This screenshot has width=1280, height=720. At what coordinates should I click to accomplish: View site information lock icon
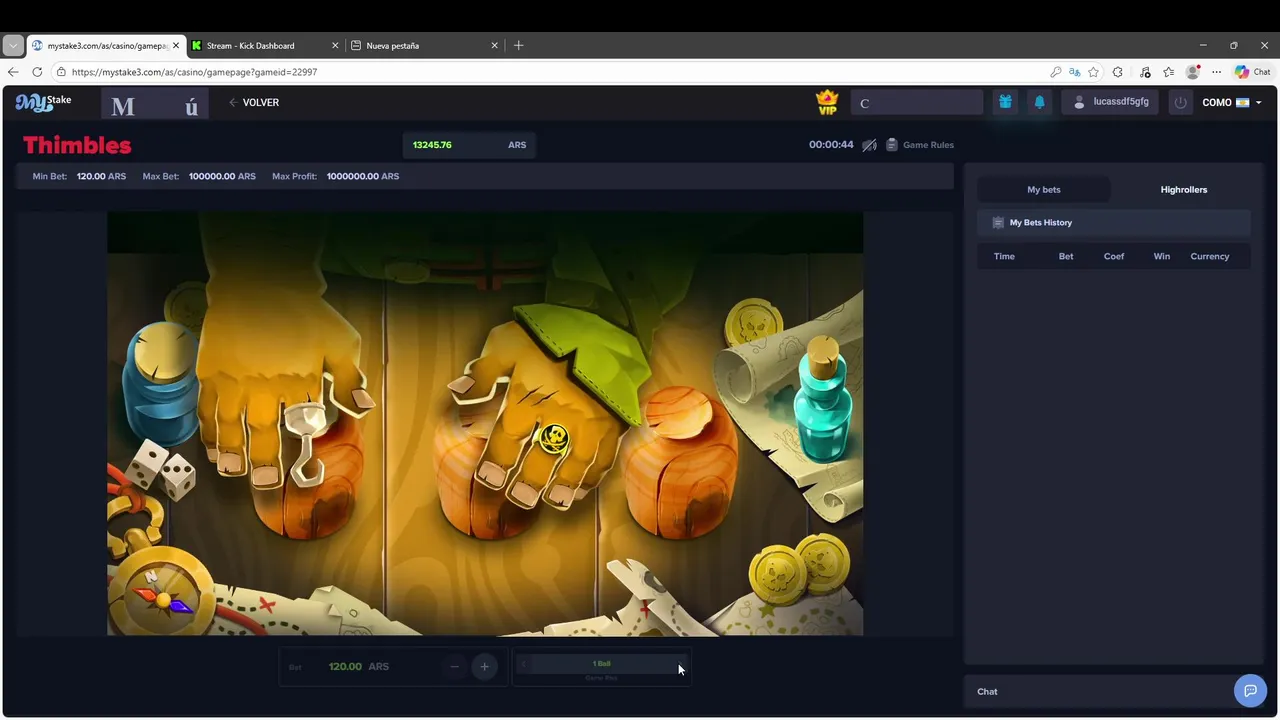[61, 72]
